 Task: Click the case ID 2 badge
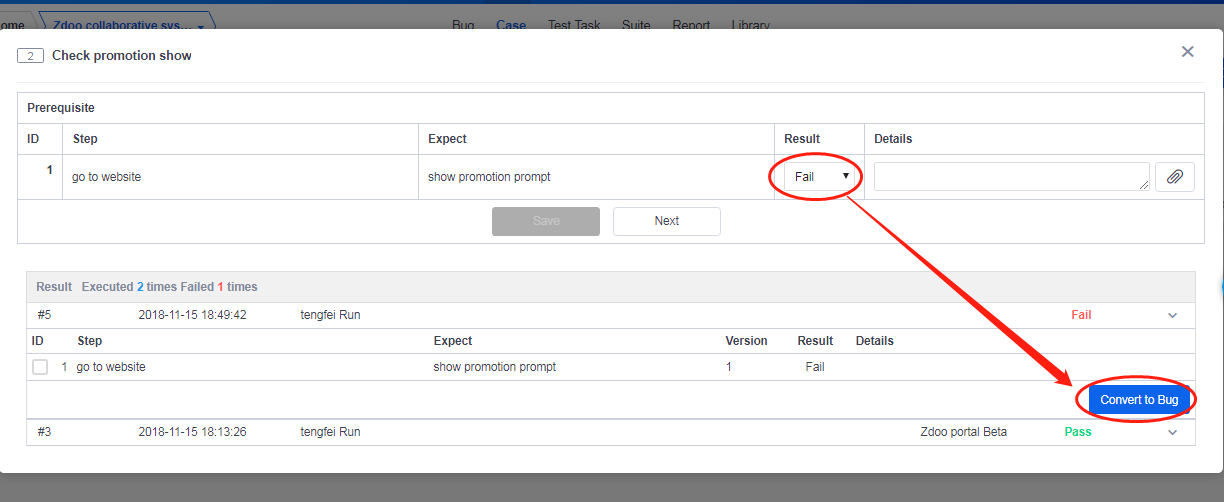pyautogui.click(x=30, y=56)
